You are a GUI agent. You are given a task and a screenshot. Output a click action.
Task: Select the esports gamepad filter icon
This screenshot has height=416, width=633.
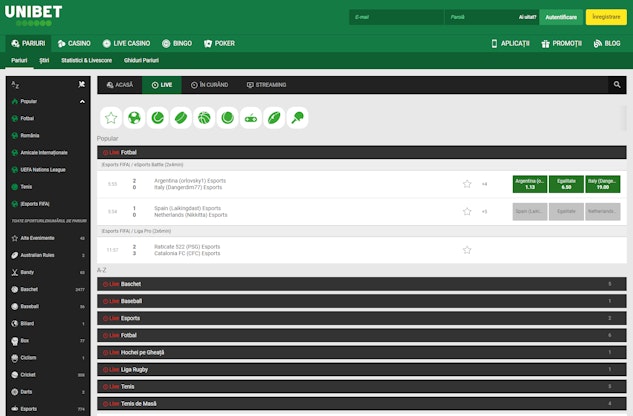[251, 118]
